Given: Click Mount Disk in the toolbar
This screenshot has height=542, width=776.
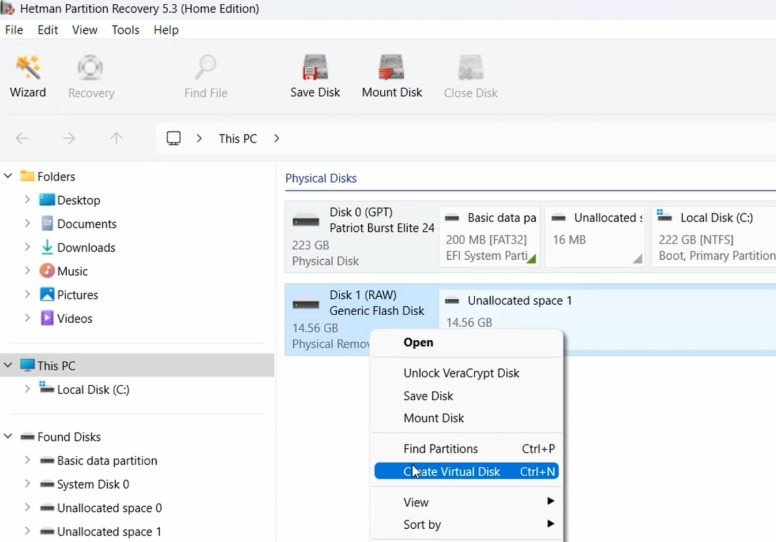Looking at the screenshot, I should (391, 77).
